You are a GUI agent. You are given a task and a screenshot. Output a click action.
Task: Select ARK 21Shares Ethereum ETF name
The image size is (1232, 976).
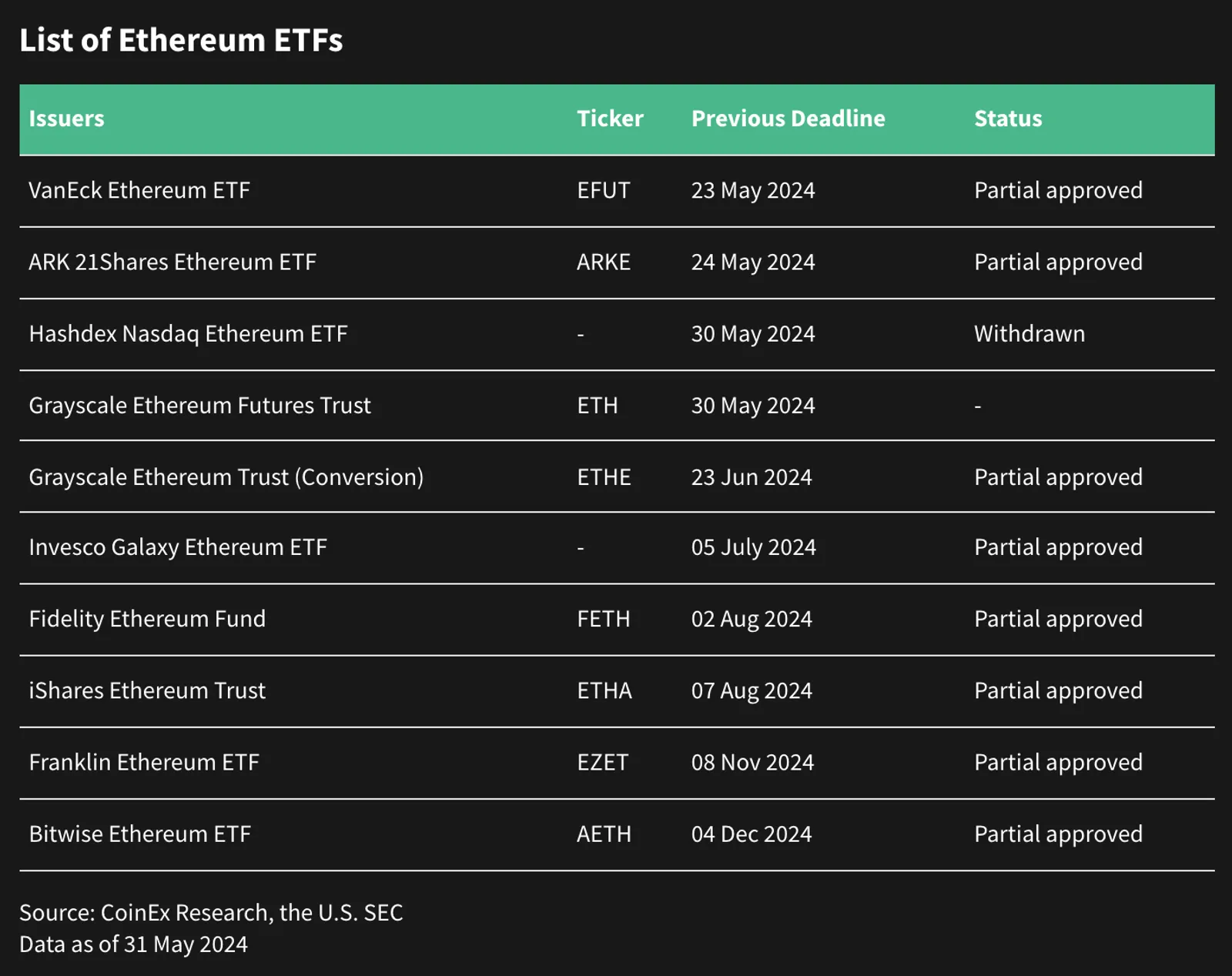[x=172, y=262]
